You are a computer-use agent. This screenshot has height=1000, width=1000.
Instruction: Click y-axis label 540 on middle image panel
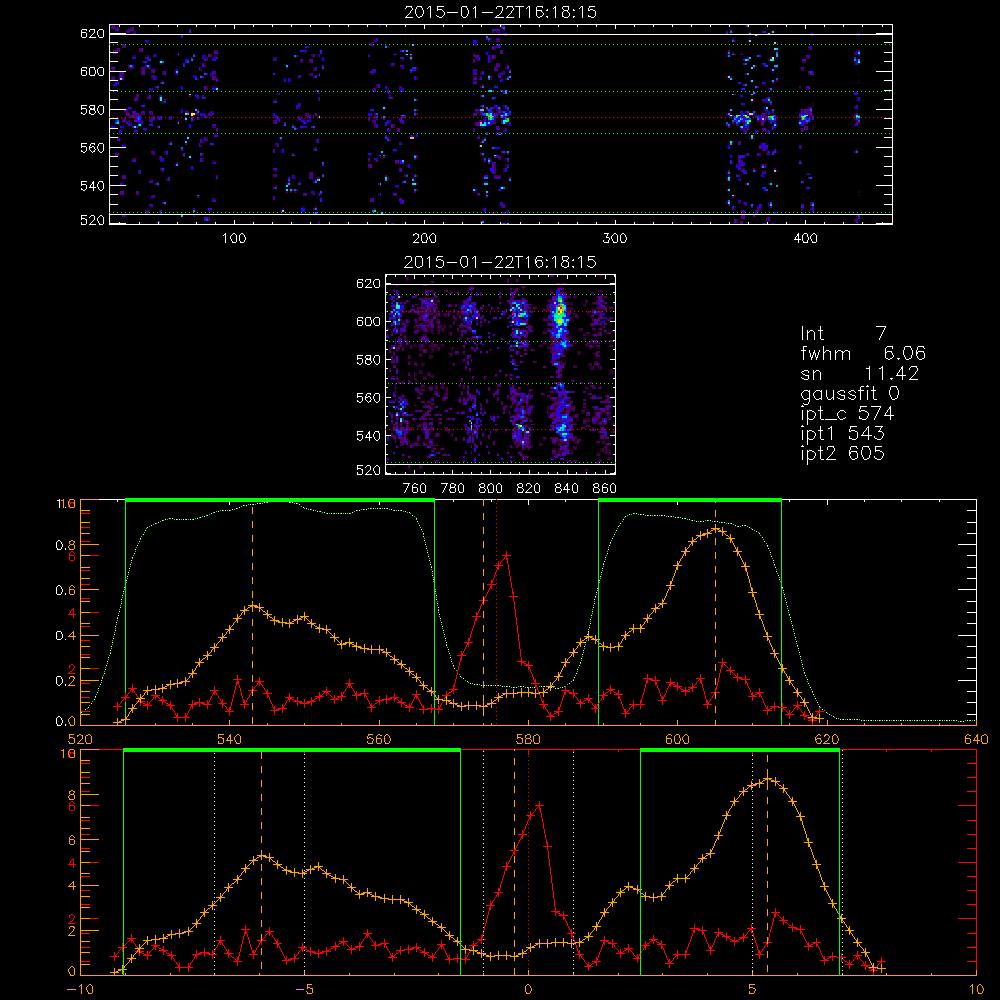pyautogui.click(x=368, y=436)
